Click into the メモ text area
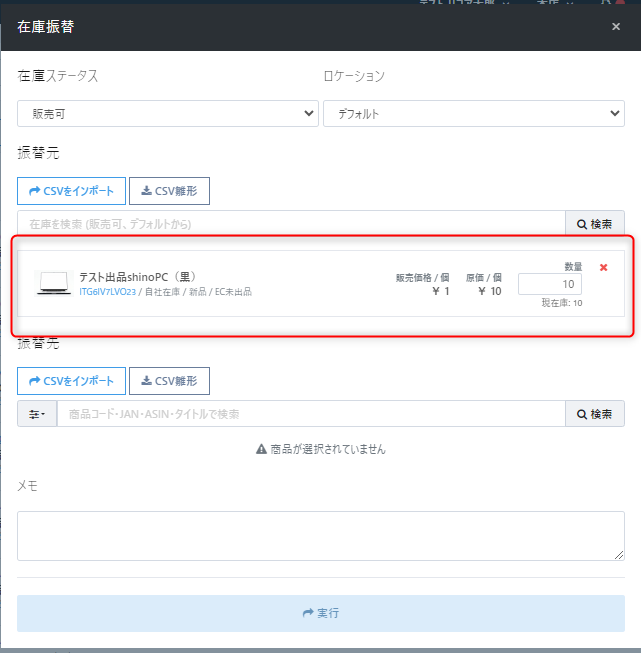The width and height of the screenshot is (641, 653). tap(320, 536)
